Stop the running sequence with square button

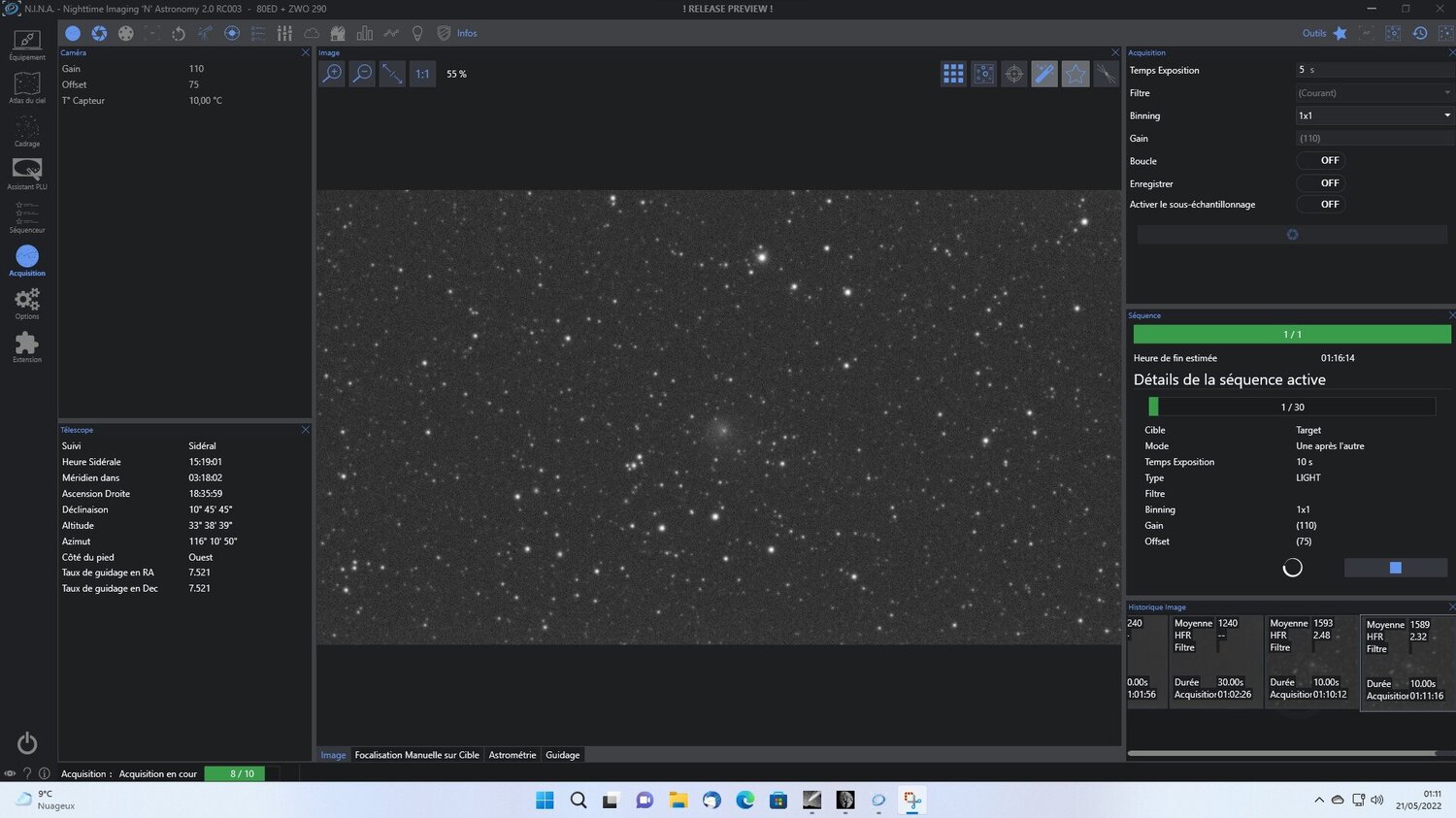point(1395,568)
